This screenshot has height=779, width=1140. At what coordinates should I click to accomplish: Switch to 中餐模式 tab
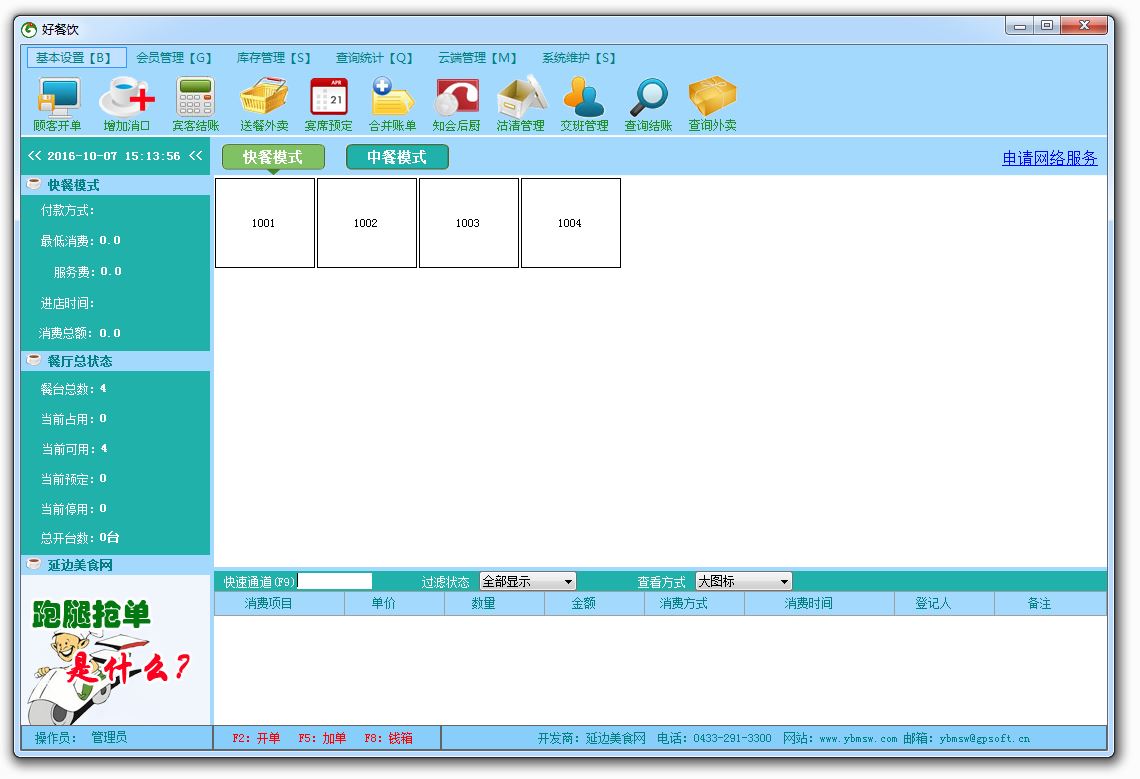(x=397, y=157)
